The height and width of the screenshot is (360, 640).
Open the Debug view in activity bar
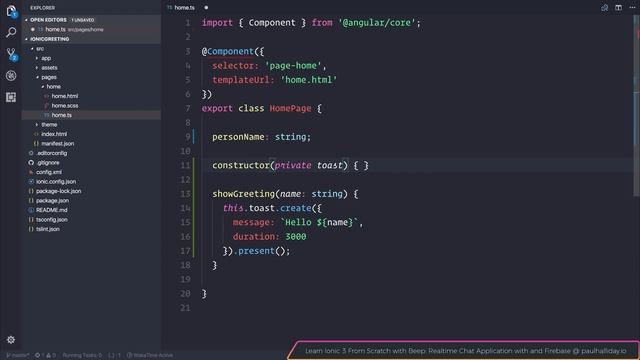[x=11, y=76]
